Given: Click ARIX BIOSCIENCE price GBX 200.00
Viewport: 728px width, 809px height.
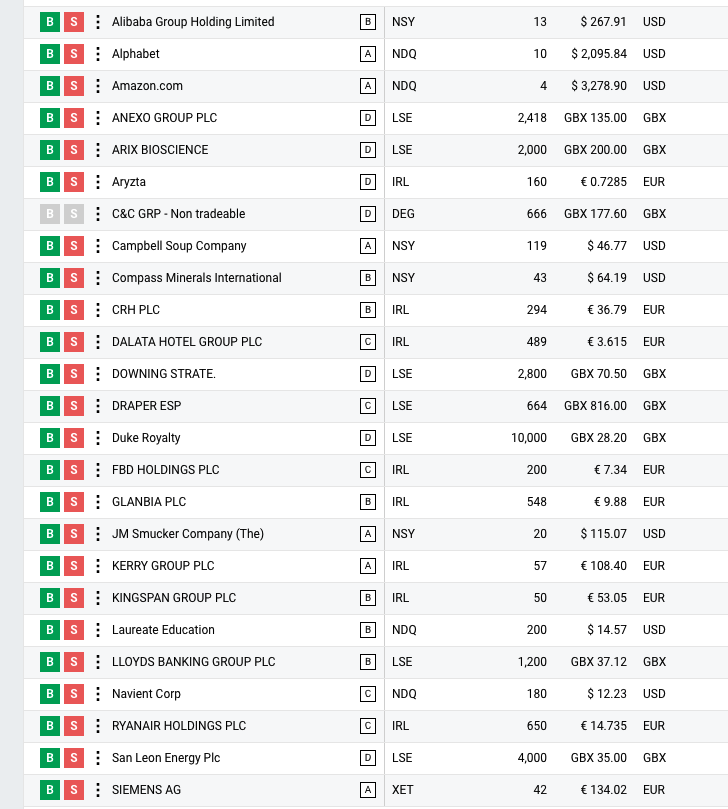Looking at the screenshot, I should tap(595, 150).
